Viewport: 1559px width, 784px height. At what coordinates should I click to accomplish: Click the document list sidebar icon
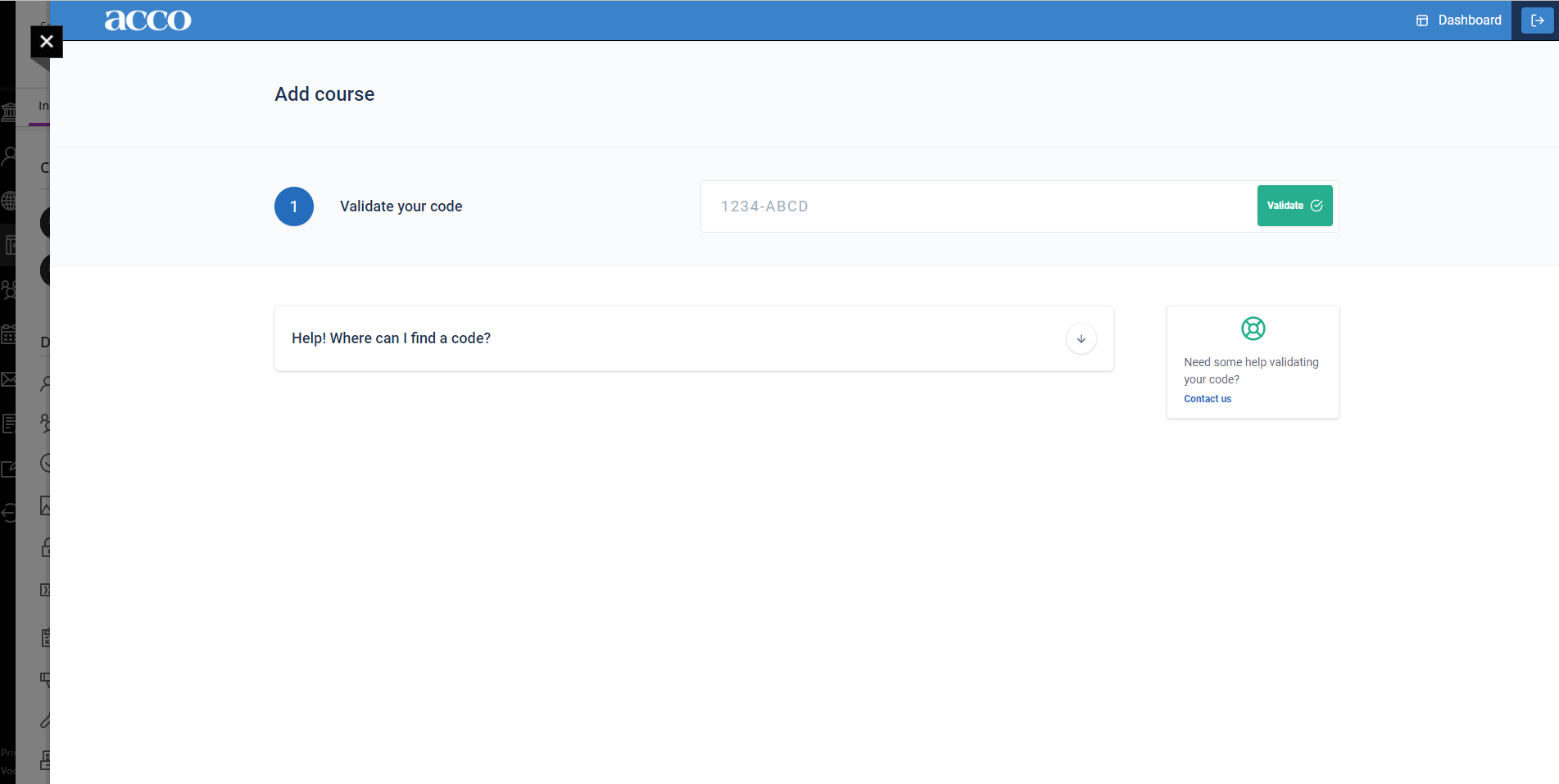(x=8, y=424)
